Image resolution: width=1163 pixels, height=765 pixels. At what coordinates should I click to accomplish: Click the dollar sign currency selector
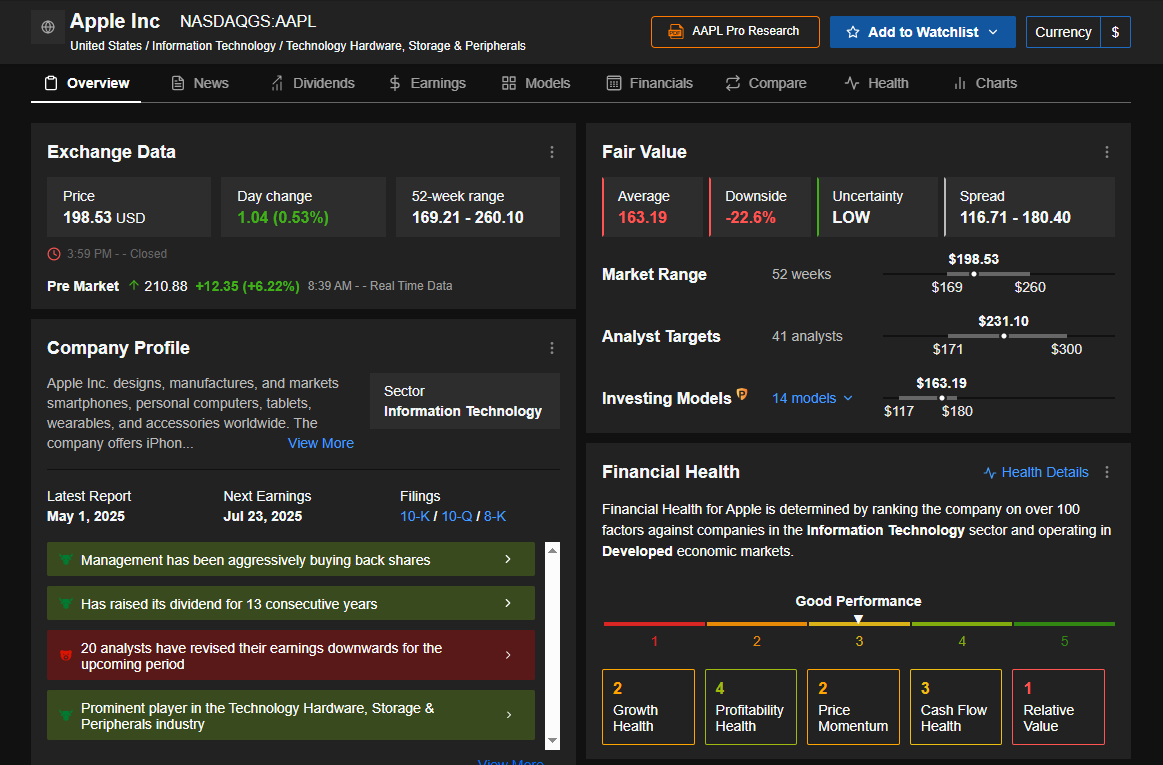click(1115, 32)
